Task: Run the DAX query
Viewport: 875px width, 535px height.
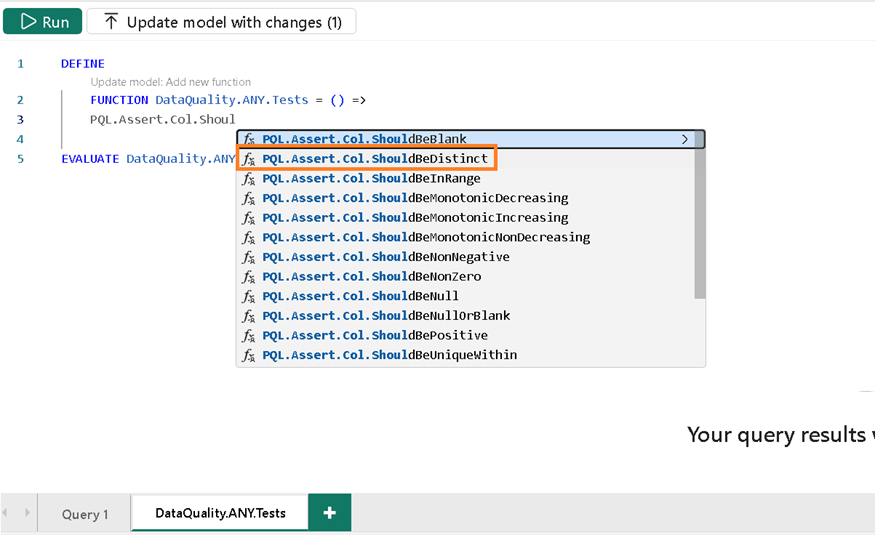Action: [42, 22]
